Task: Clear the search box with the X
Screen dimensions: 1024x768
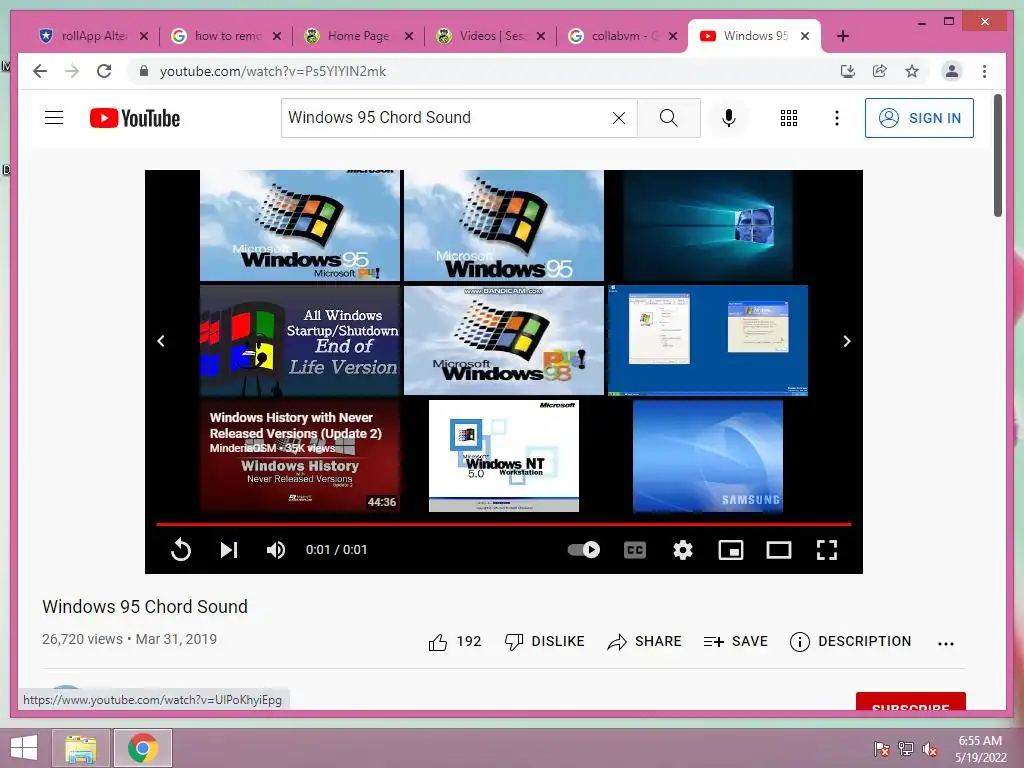Action: coord(618,118)
